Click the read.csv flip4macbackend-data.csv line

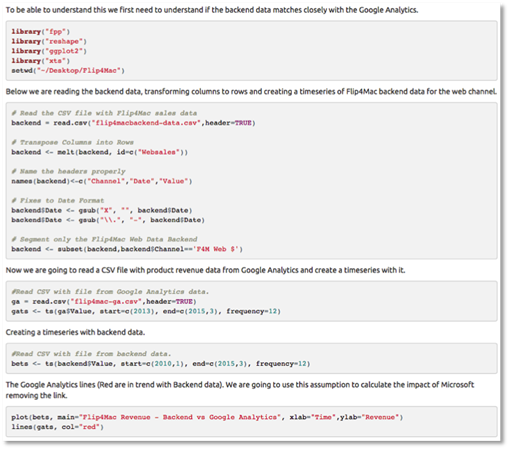[133, 123]
